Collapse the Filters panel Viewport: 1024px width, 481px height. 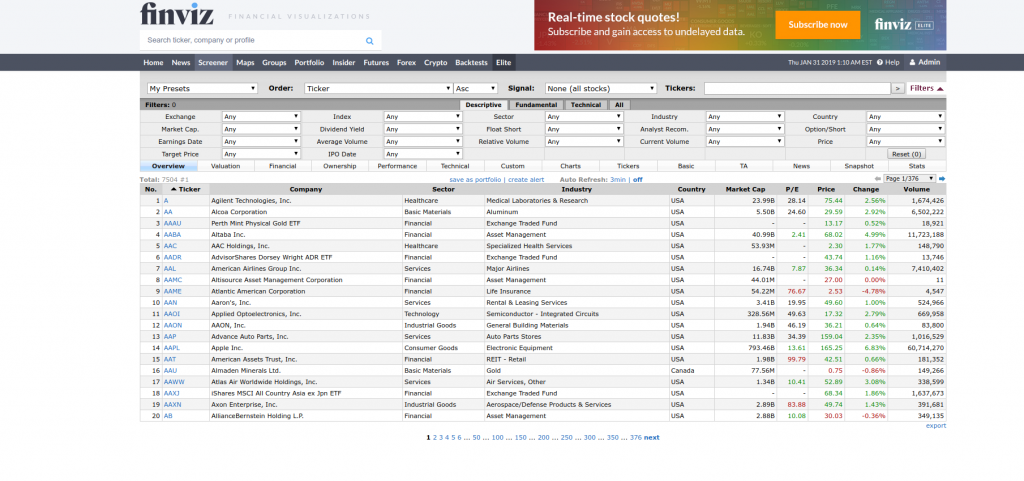[926, 88]
